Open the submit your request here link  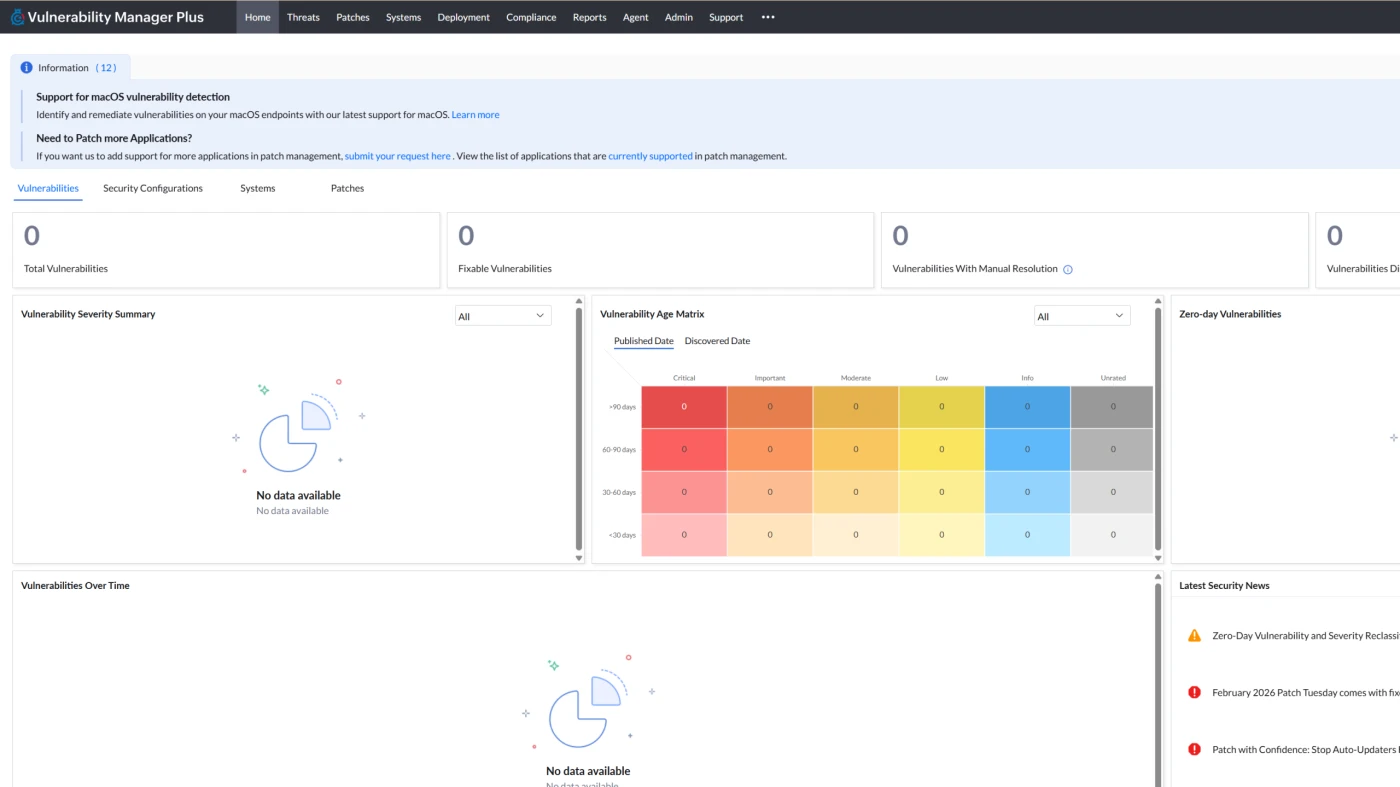(x=398, y=156)
